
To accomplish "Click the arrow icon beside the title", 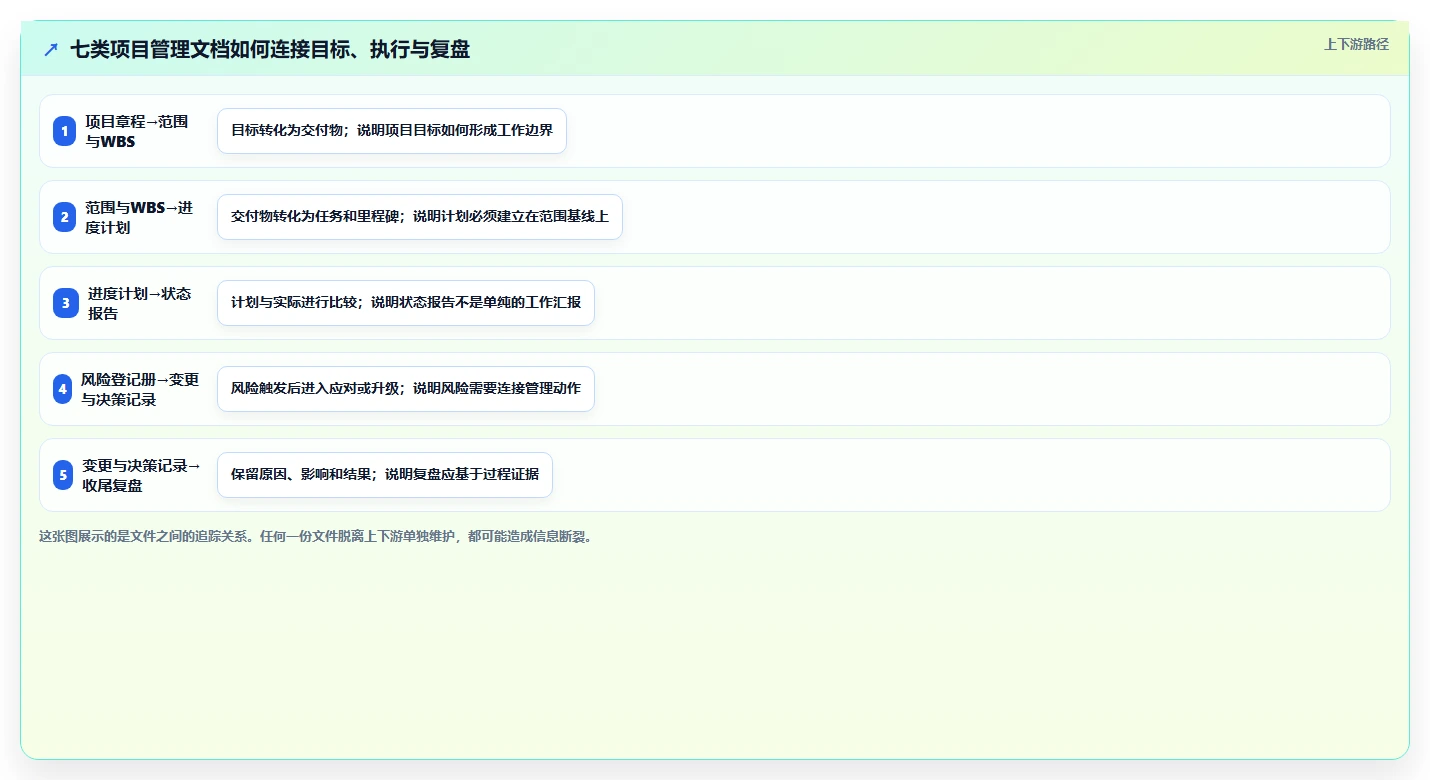I will coord(51,49).
